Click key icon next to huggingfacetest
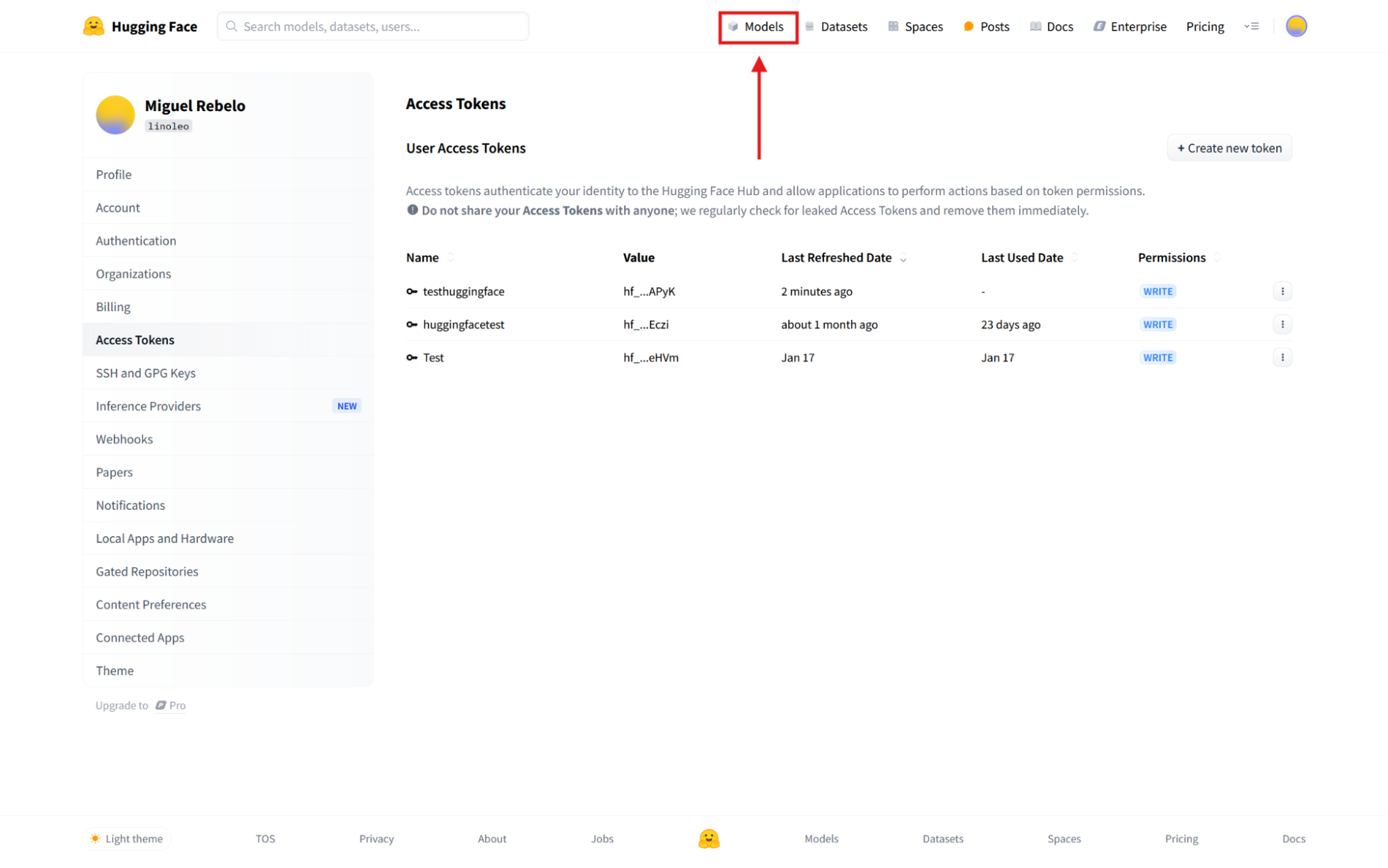 (x=412, y=324)
